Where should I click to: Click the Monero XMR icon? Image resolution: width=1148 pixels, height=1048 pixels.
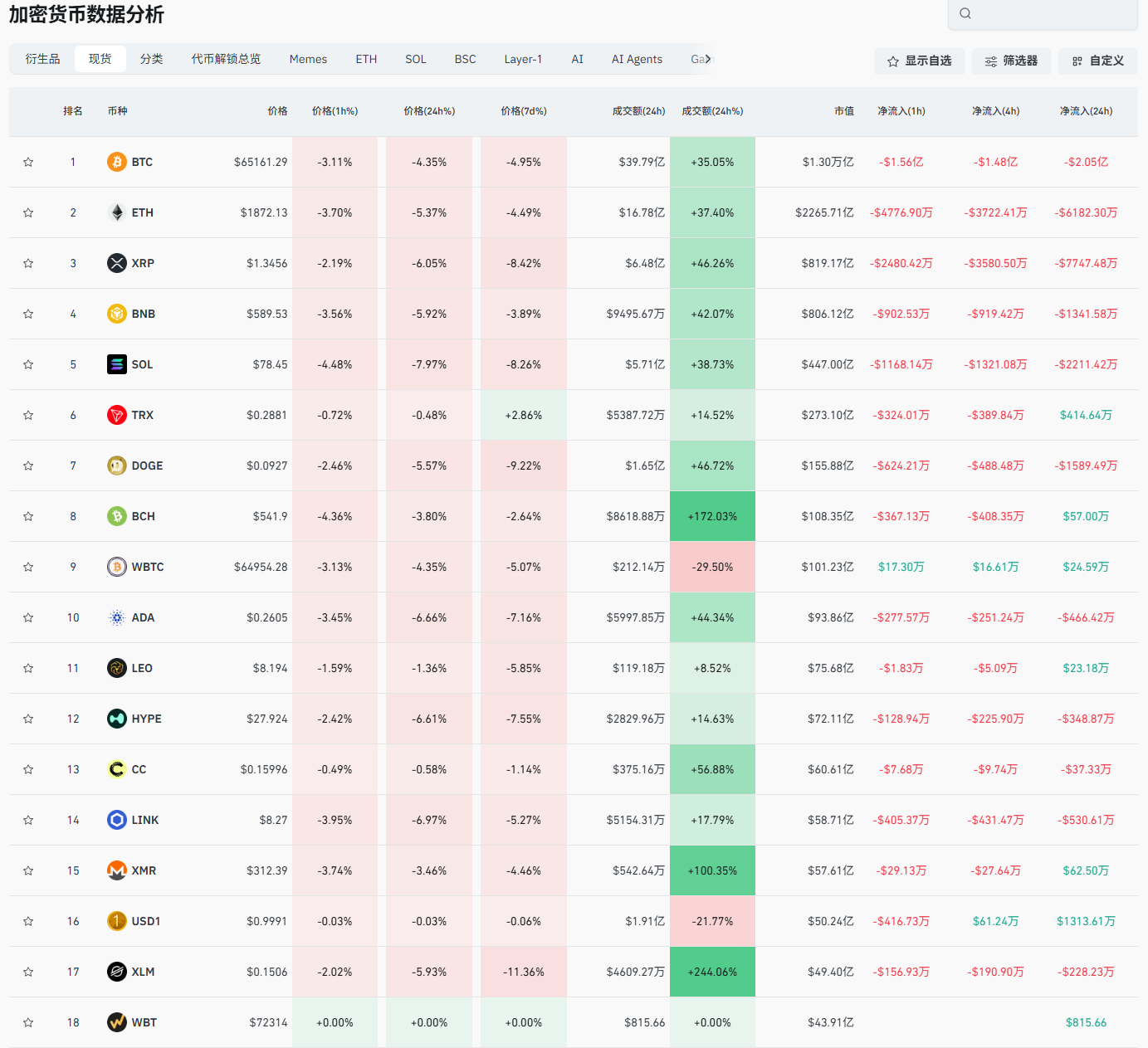pos(117,870)
